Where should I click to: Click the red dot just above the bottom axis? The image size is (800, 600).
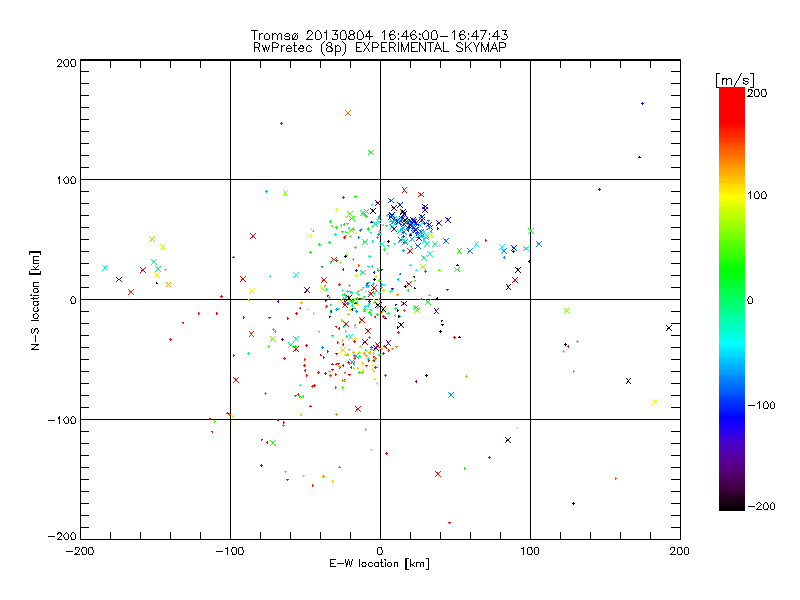(449, 523)
